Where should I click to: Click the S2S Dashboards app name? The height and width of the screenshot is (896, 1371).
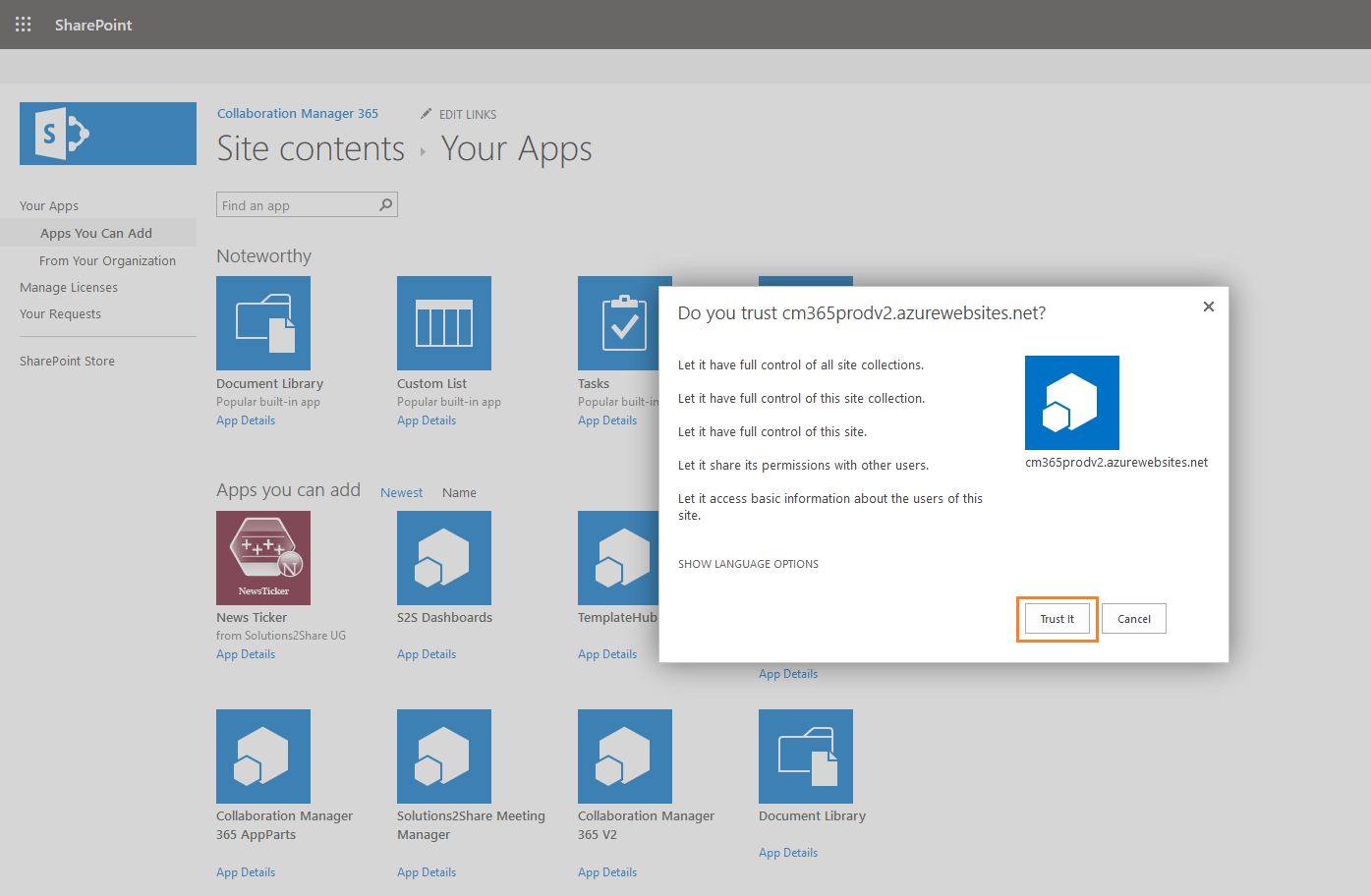click(444, 618)
